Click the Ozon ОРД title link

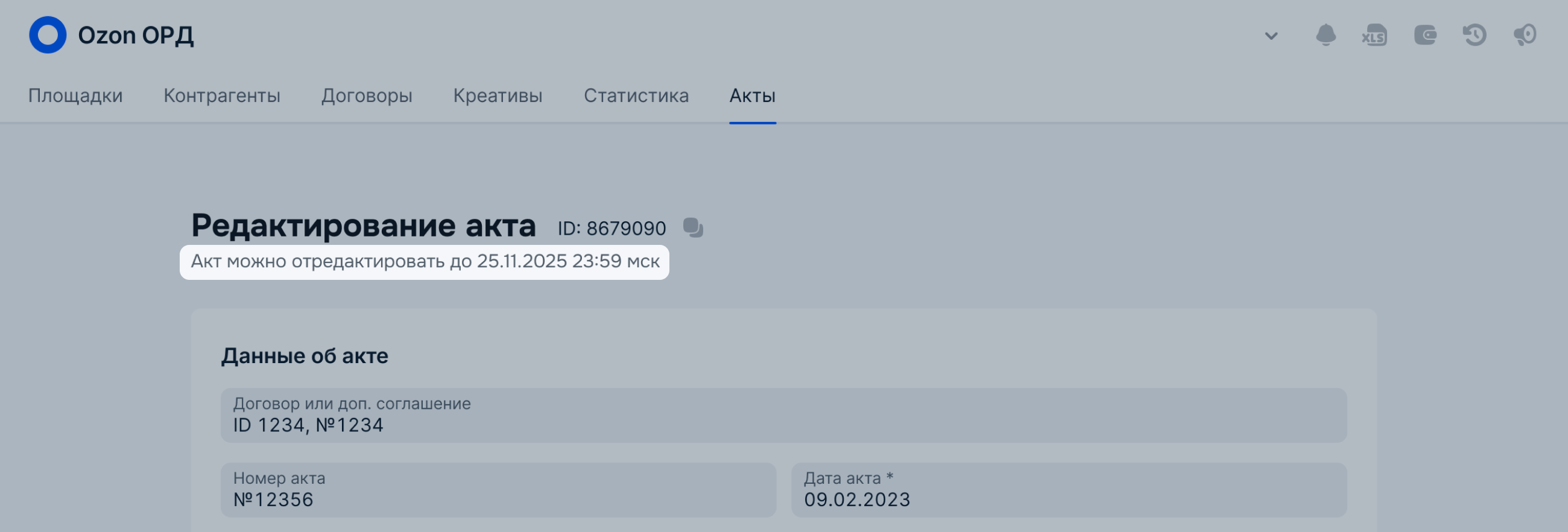coord(136,36)
